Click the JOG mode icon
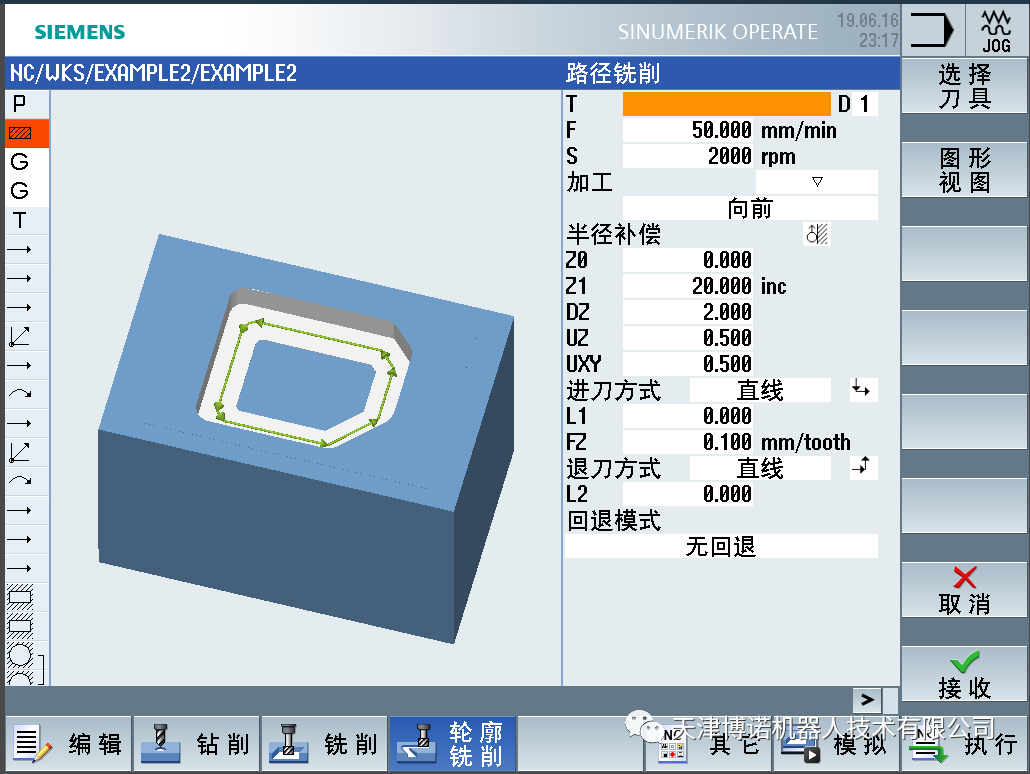Viewport: 1030px width, 774px height. click(x=996, y=28)
